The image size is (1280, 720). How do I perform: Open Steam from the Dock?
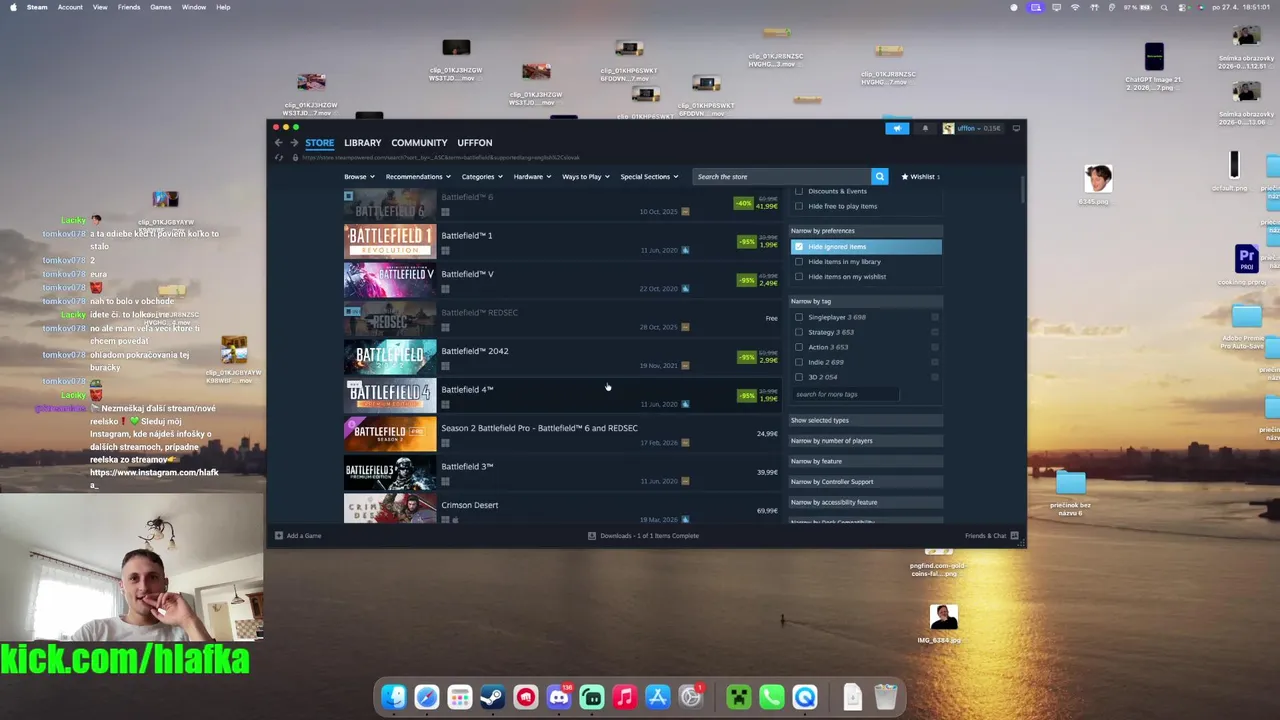pyautogui.click(x=492, y=697)
